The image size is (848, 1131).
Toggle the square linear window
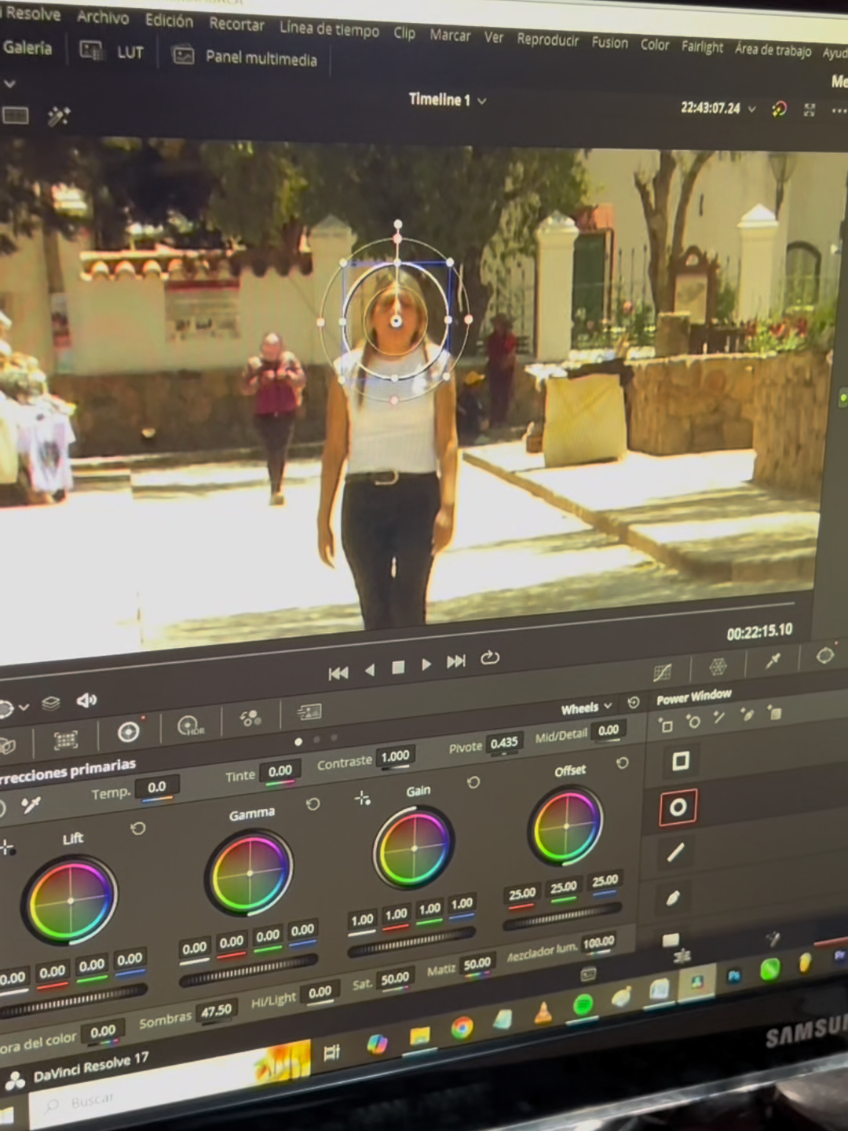click(x=680, y=761)
